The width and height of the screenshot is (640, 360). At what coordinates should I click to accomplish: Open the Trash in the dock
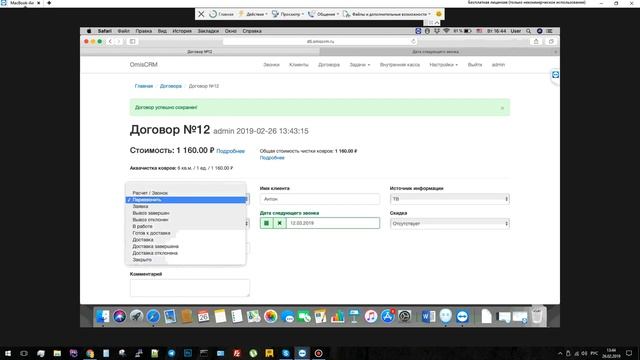pos(538,316)
